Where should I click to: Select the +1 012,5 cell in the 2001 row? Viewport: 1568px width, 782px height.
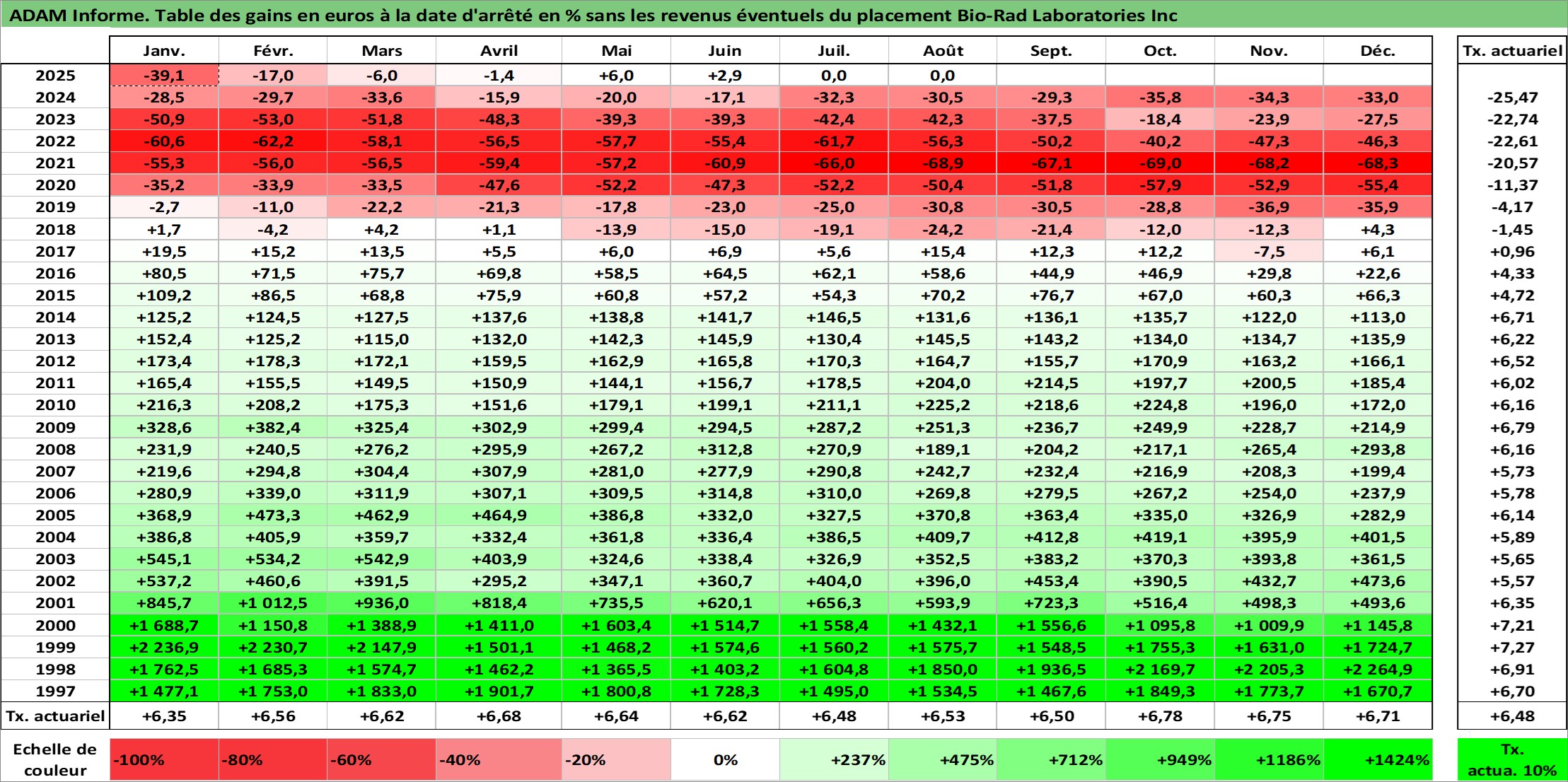273,603
